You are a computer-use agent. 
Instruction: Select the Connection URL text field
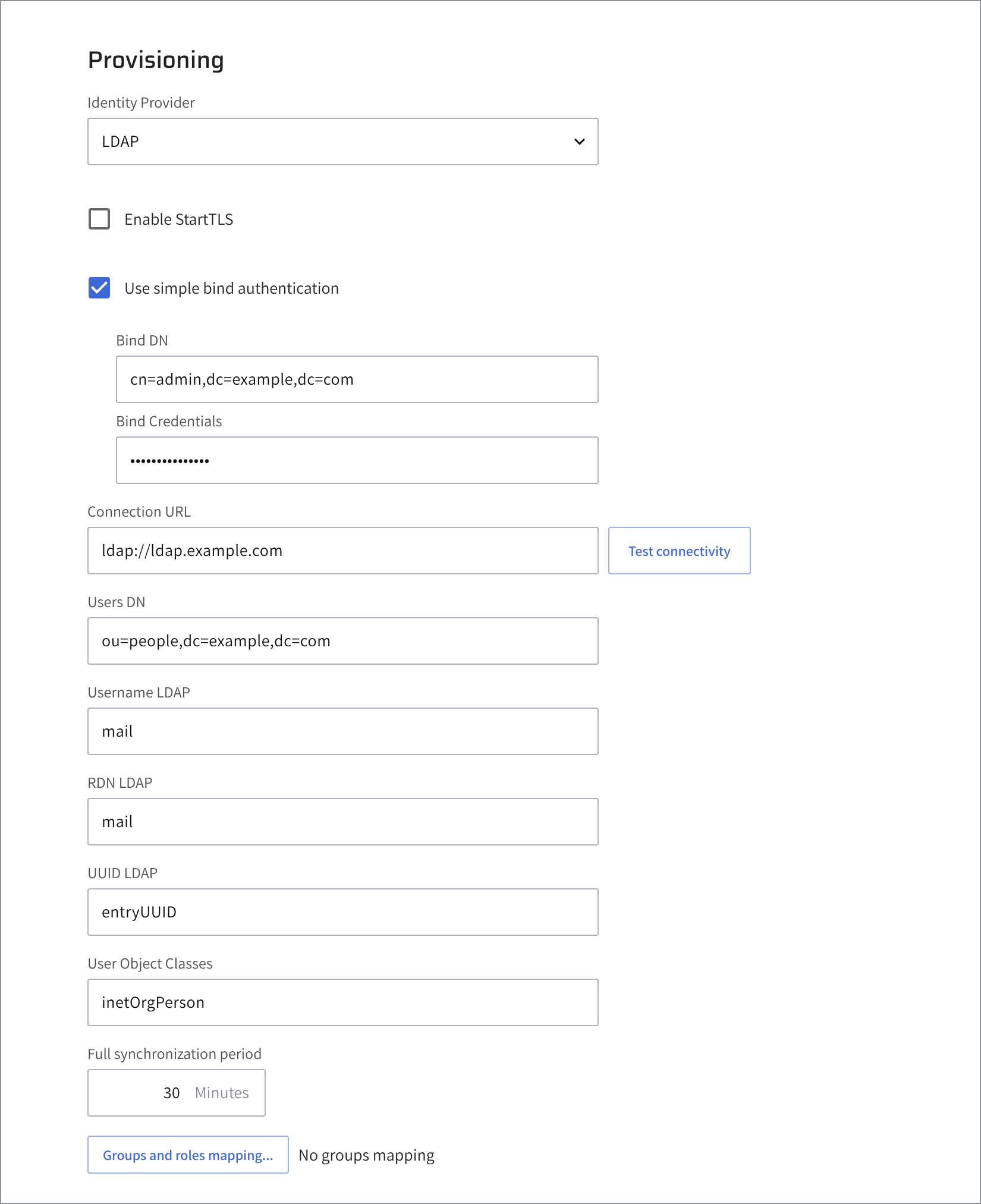coord(342,551)
